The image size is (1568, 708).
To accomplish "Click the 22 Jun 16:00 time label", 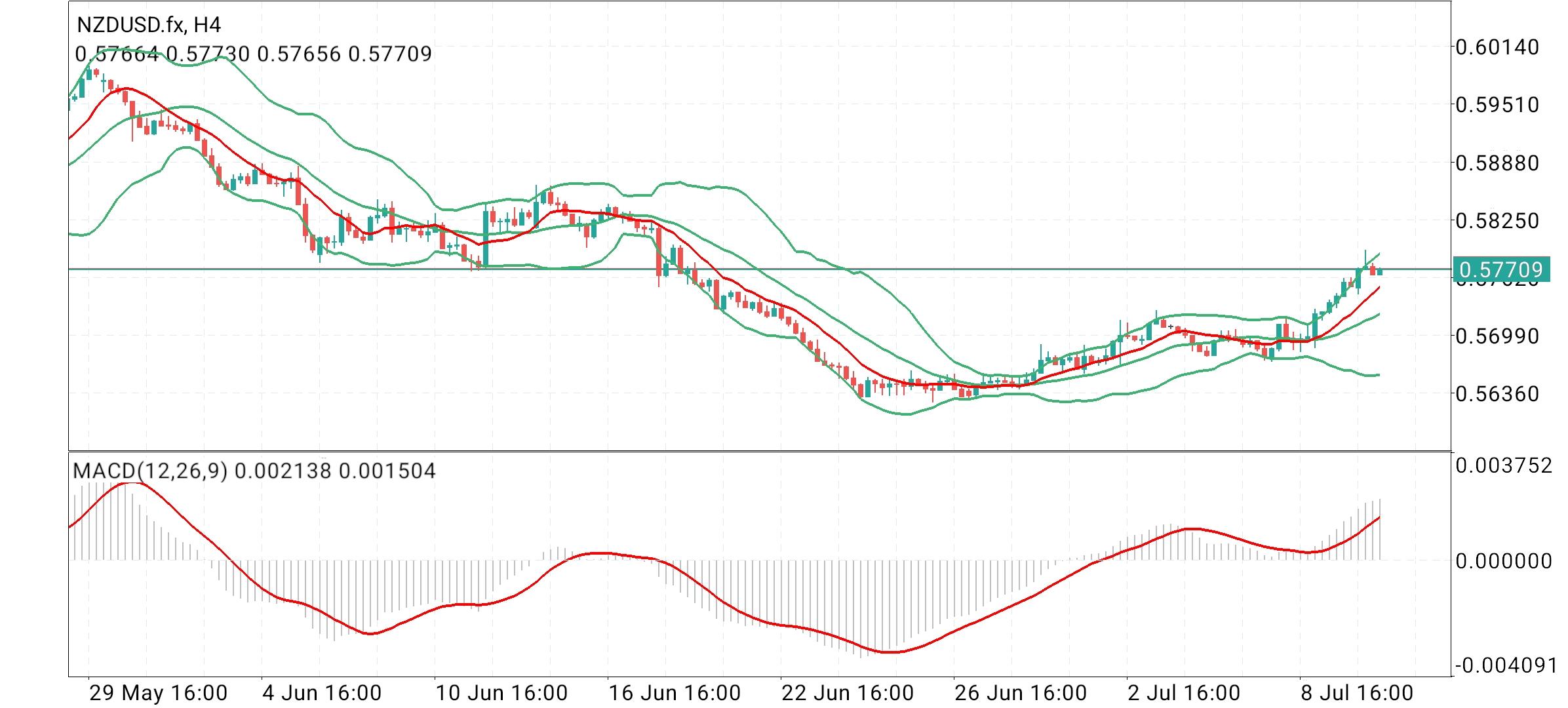I will 848,693.
